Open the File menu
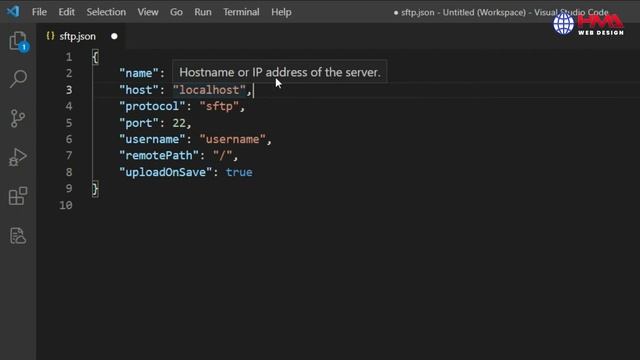Image resolution: width=640 pixels, height=360 pixels. tap(39, 12)
